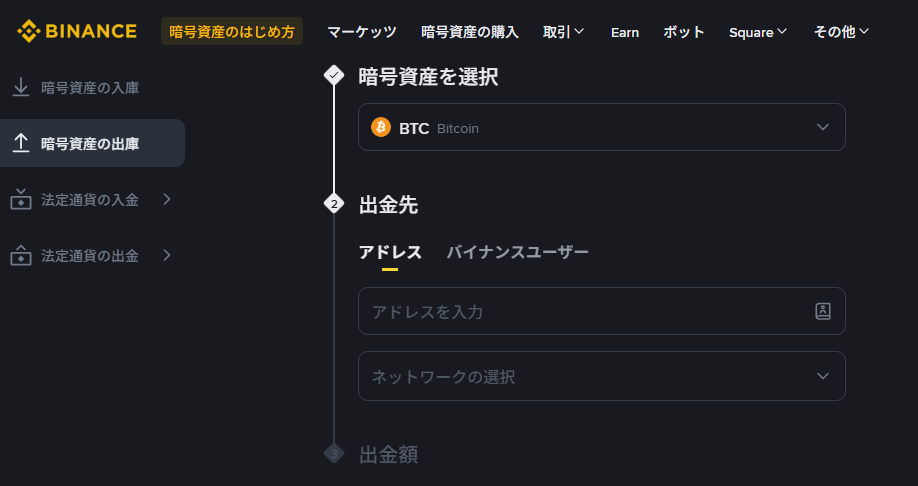Expand the 法定通貨の入金 sidebar item
This screenshot has width=918, height=486.
(x=166, y=199)
